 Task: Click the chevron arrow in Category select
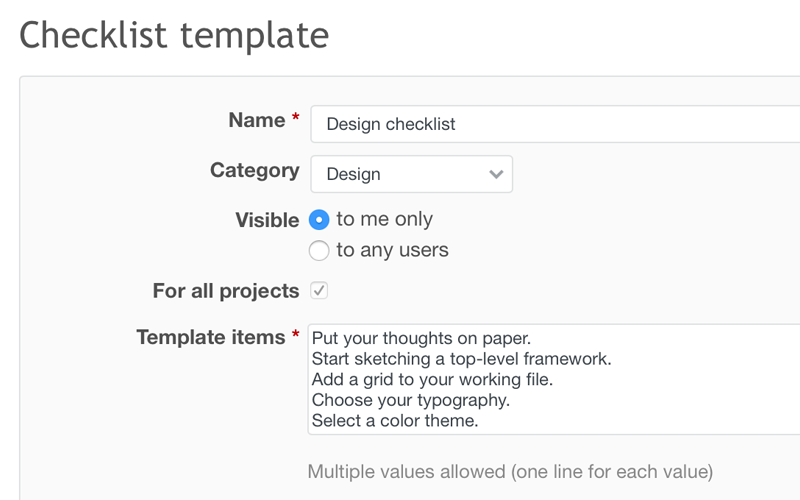[x=496, y=174]
